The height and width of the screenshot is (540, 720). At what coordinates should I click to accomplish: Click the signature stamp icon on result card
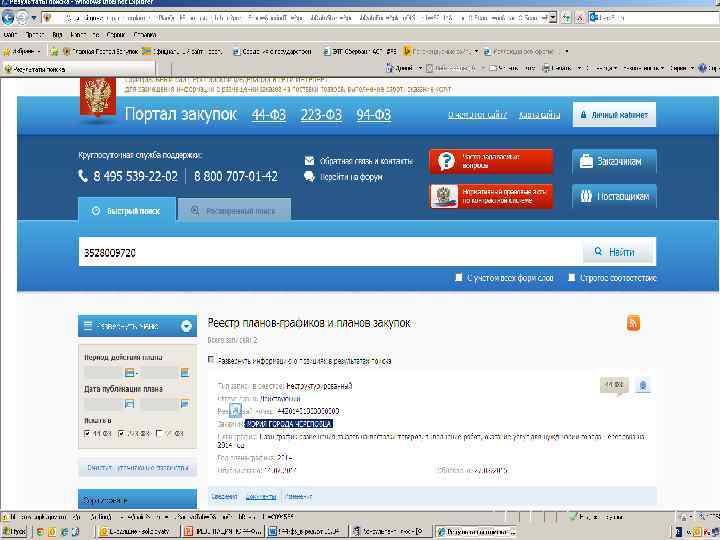tap(643, 385)
